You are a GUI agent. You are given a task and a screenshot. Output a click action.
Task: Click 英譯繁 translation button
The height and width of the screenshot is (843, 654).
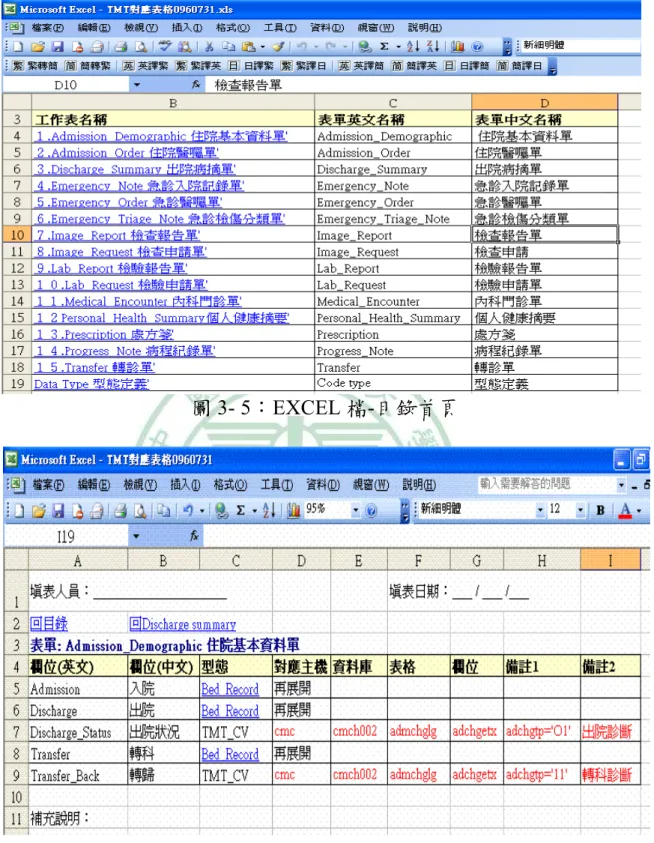click(145, 66)
